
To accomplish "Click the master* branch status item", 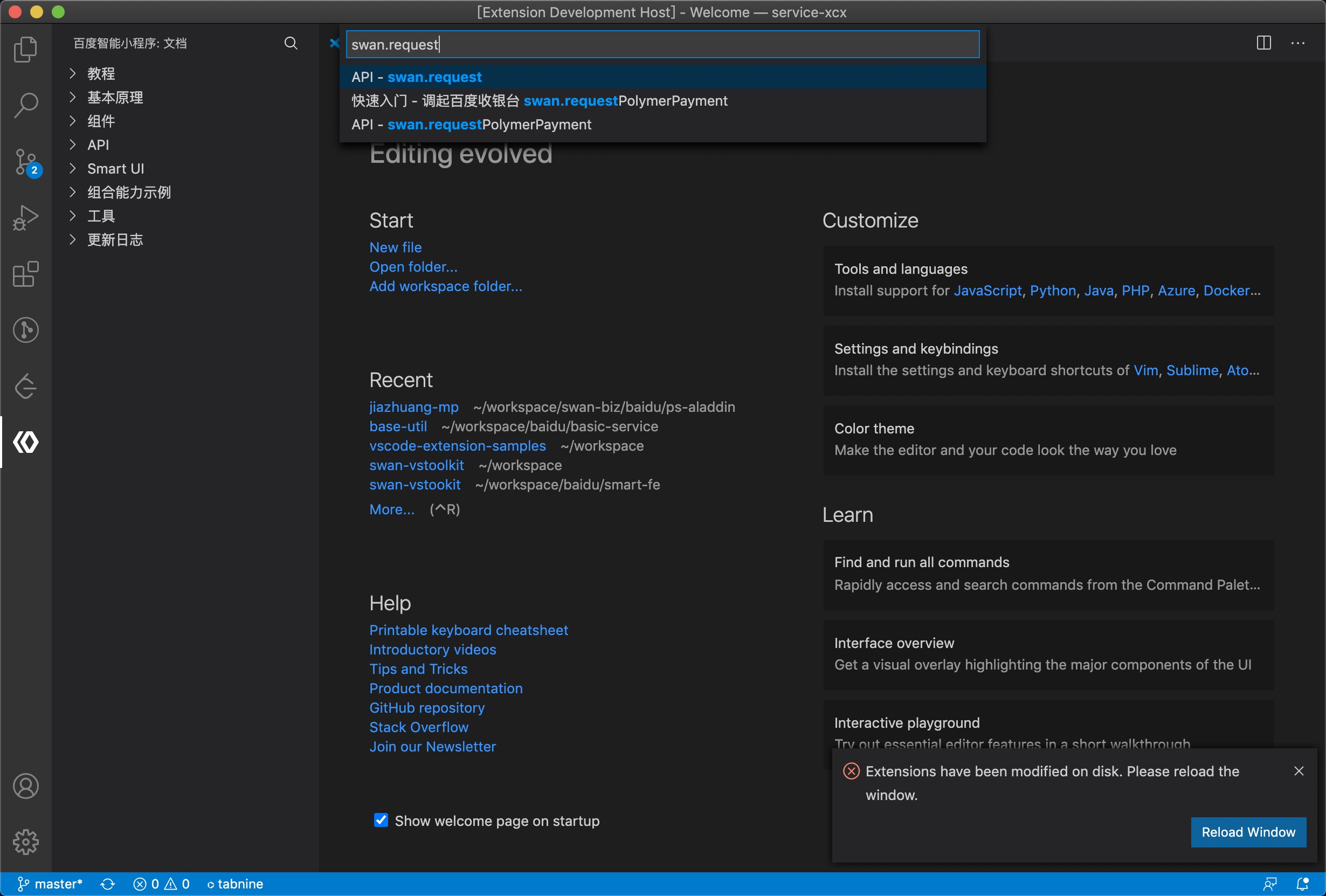I will (x=50, y=884).
